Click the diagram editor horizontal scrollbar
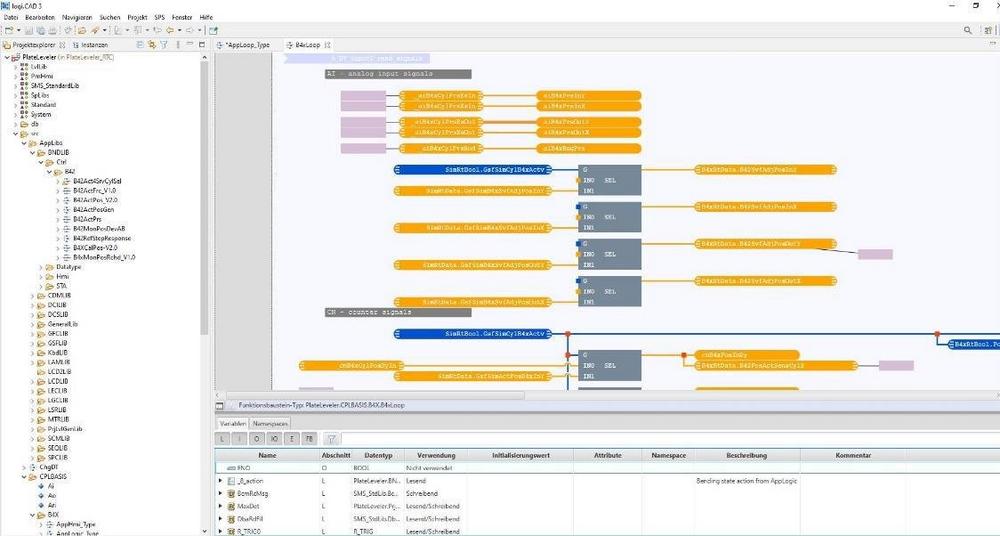Viewport: 1000px width, 536px height. click(375, 396)
